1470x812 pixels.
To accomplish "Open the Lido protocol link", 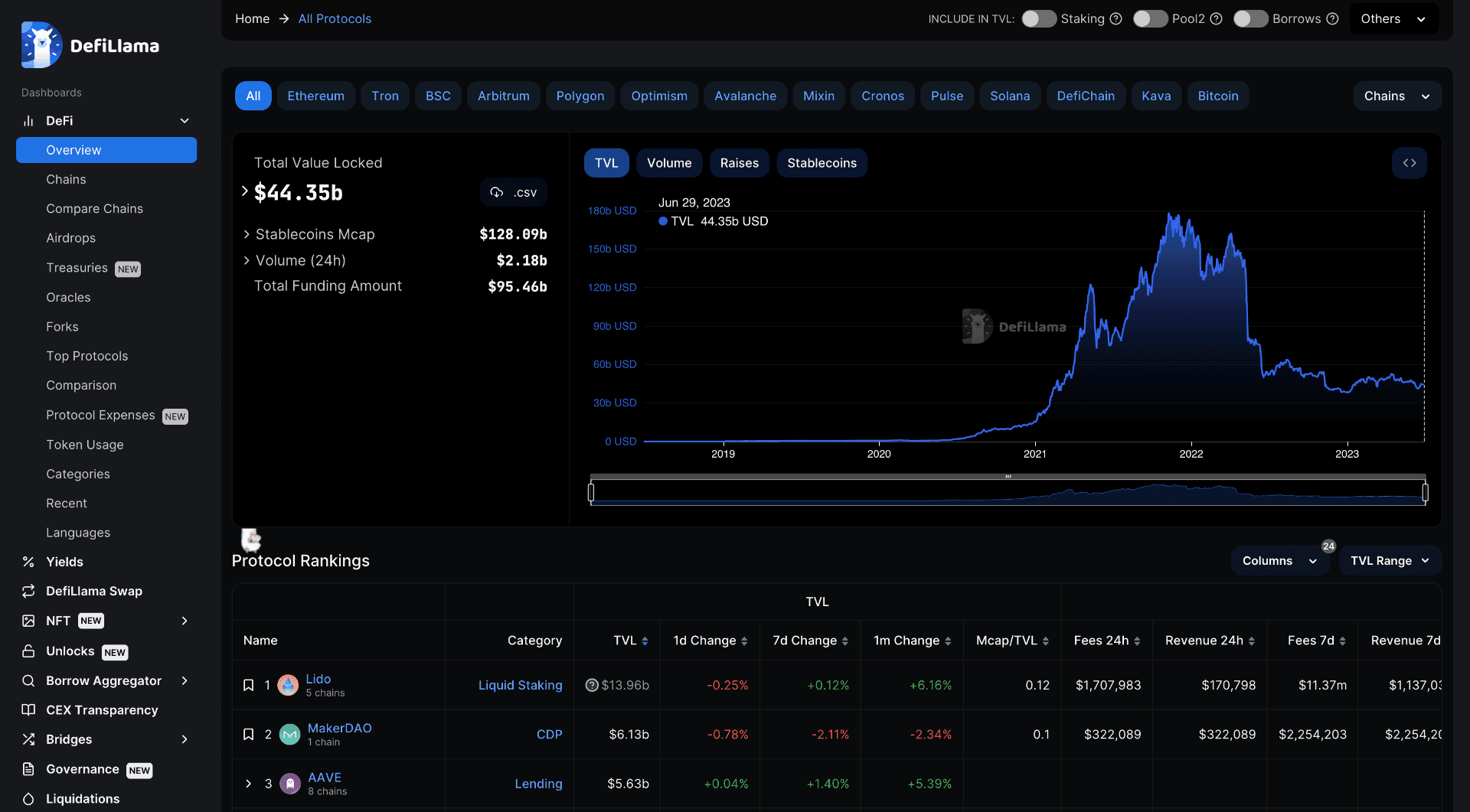I will [x=318, y=679].
